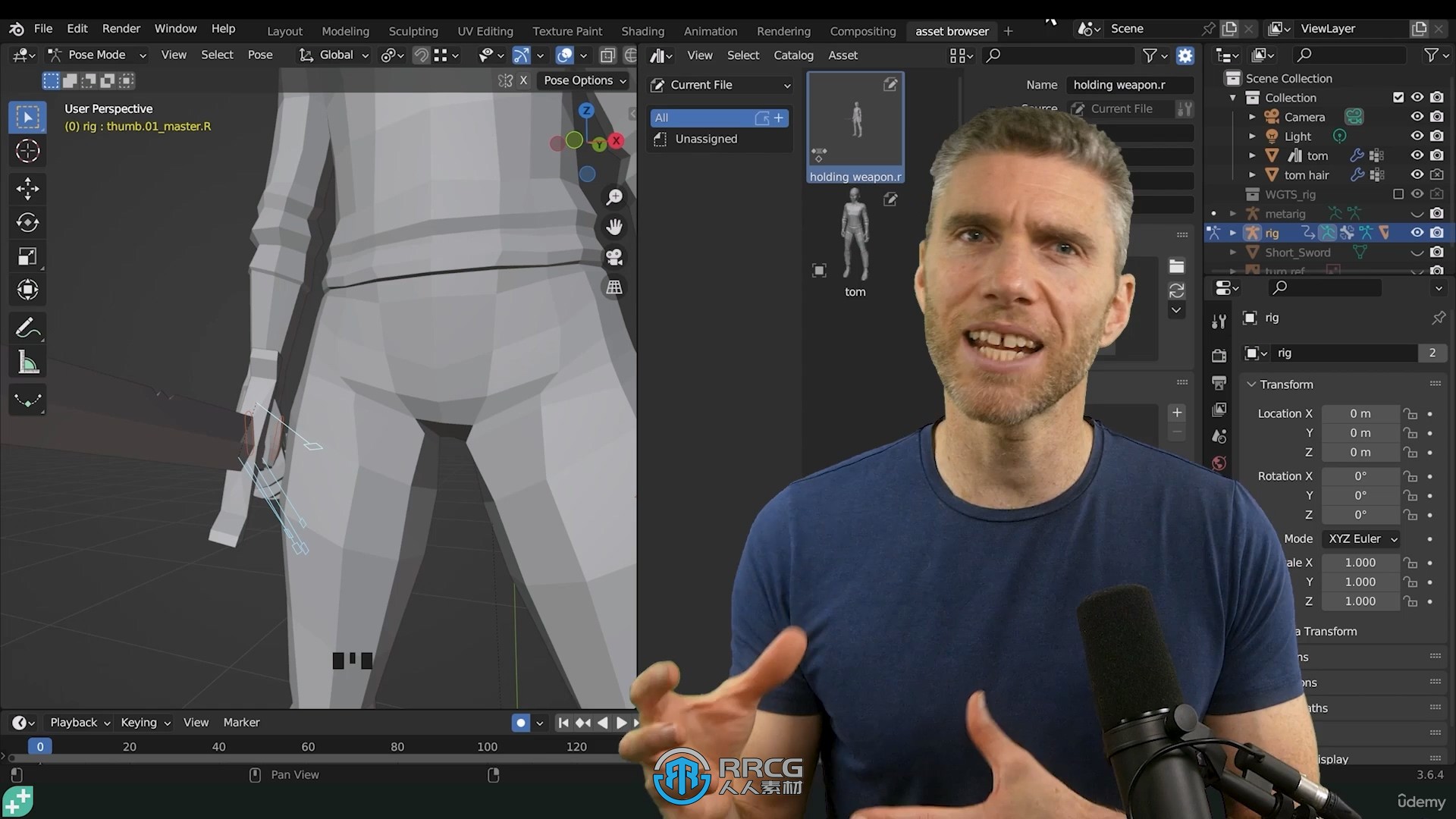Hide the tom object eye icon

1417,155
